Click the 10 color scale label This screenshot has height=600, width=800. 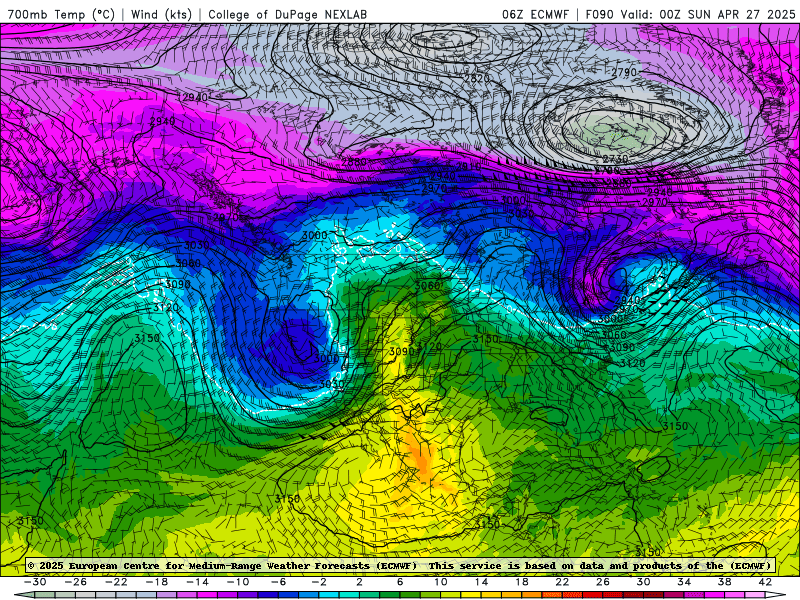(440, 582)
